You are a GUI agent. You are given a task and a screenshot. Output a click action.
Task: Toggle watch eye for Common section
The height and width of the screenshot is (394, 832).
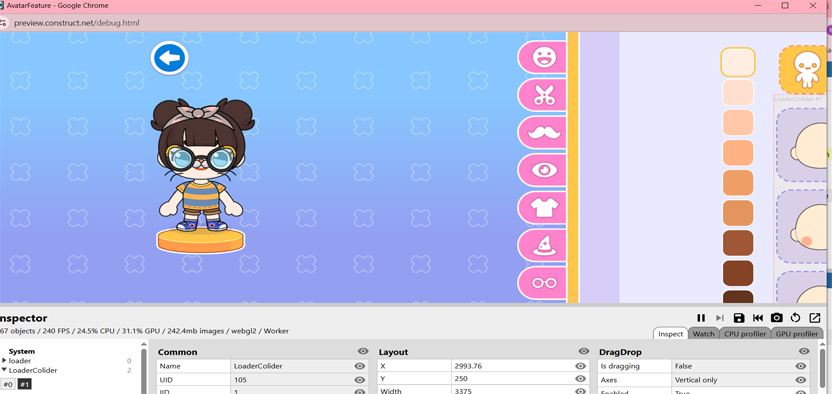363,352
